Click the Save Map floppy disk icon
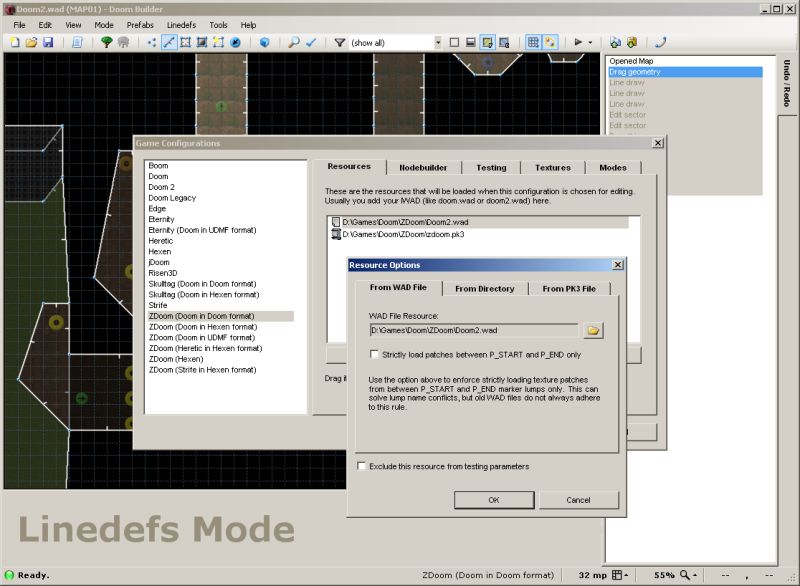 pyautogui.click(x=48, y=43)
